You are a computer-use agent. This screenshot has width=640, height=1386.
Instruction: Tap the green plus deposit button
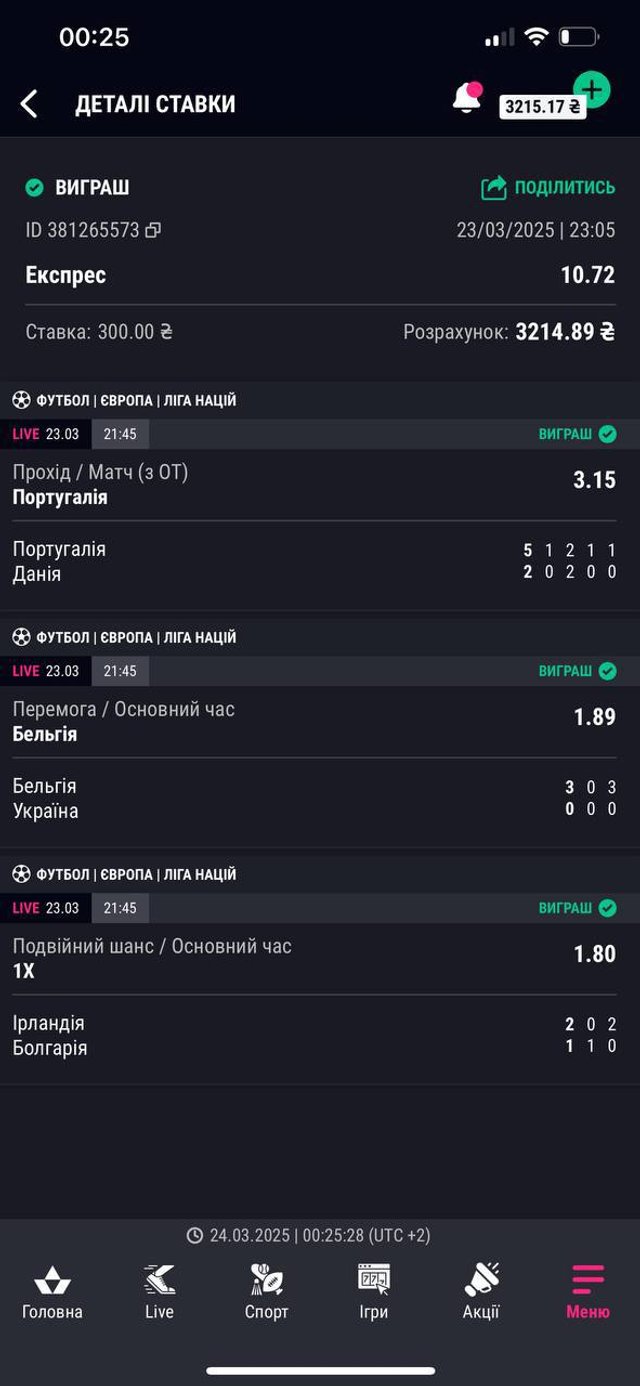point(592,90)
